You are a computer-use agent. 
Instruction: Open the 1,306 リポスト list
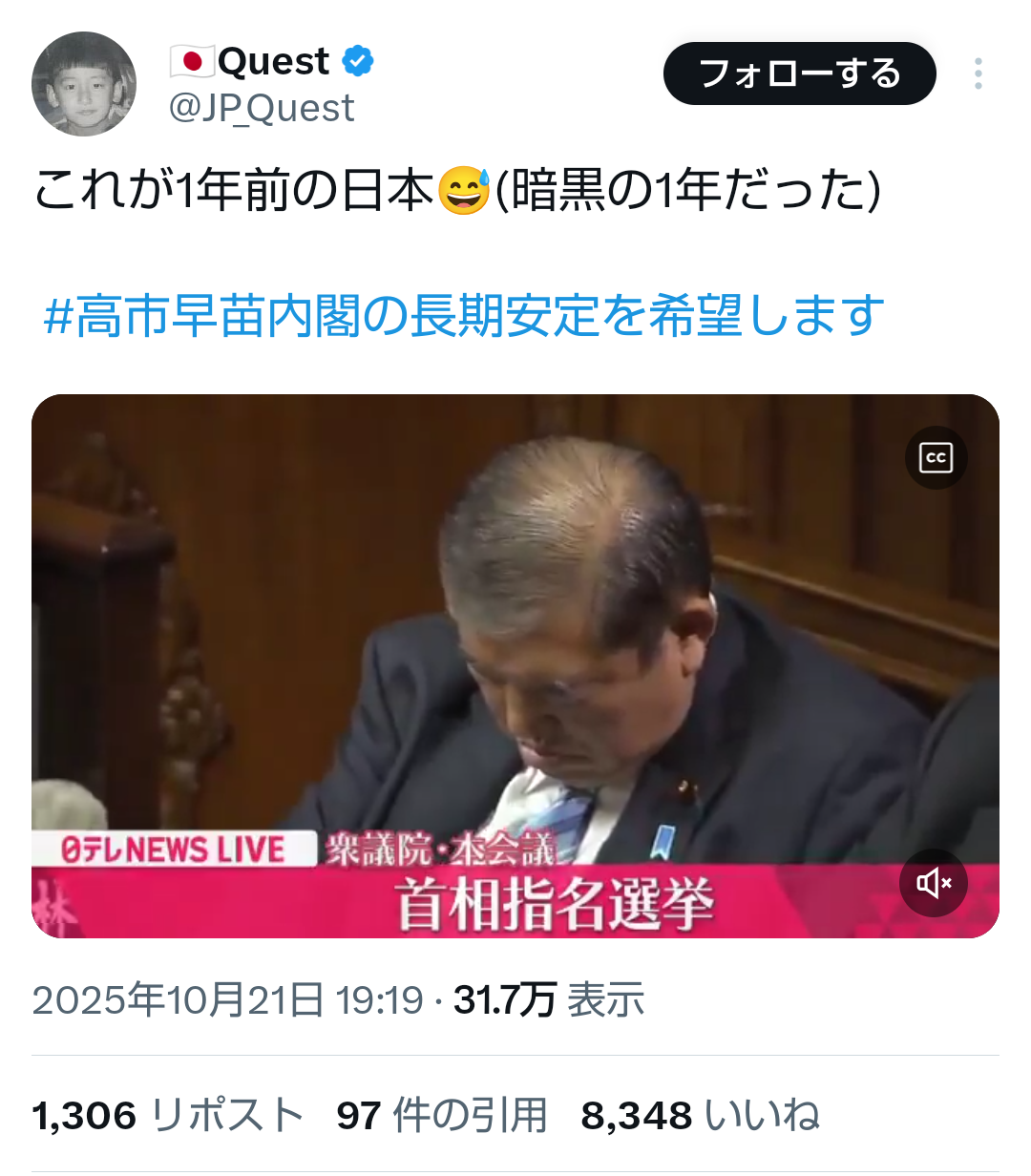coord(168,1115)
